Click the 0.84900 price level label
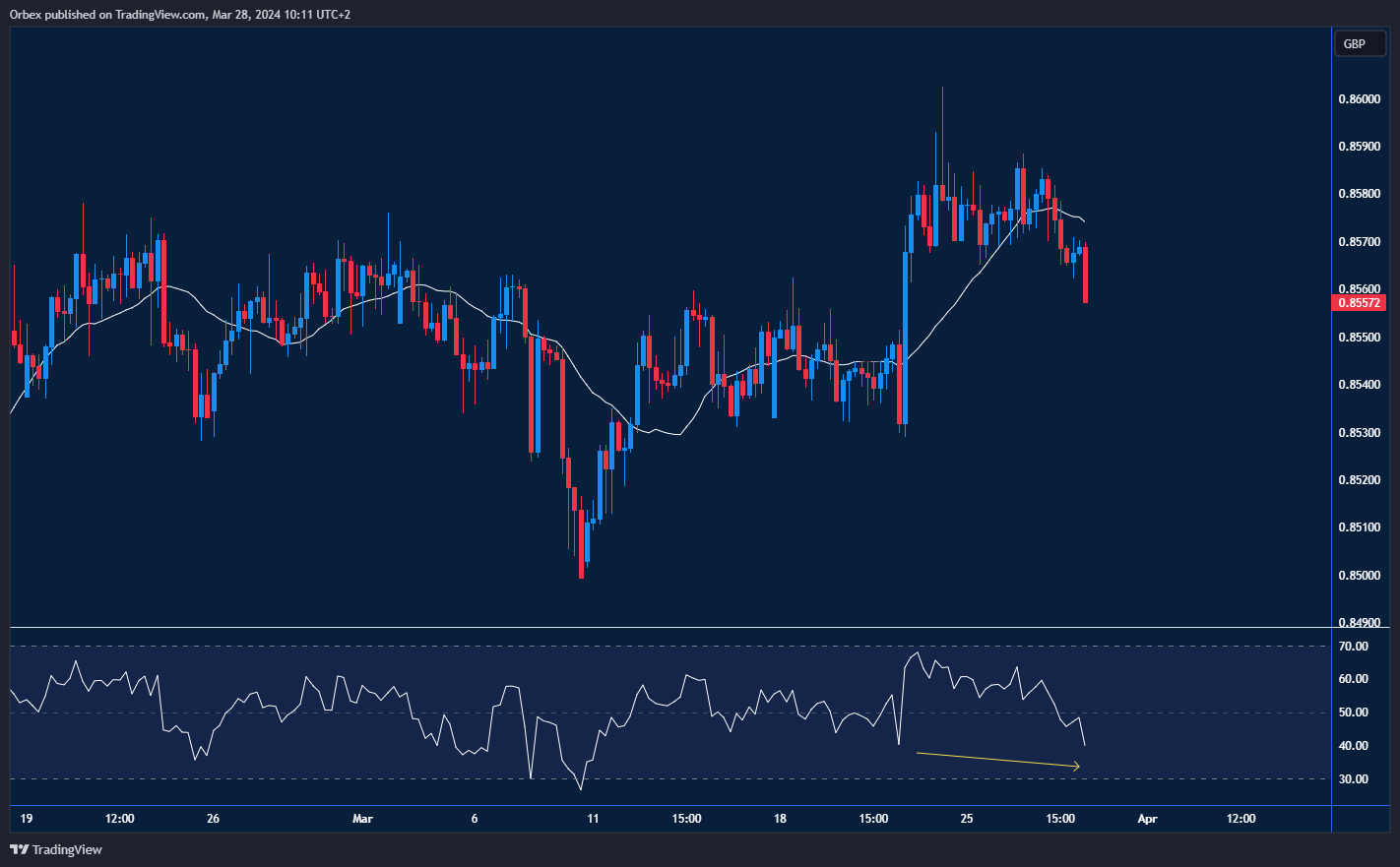Screen dimensions: 1400x867 tap(1359, 623)
